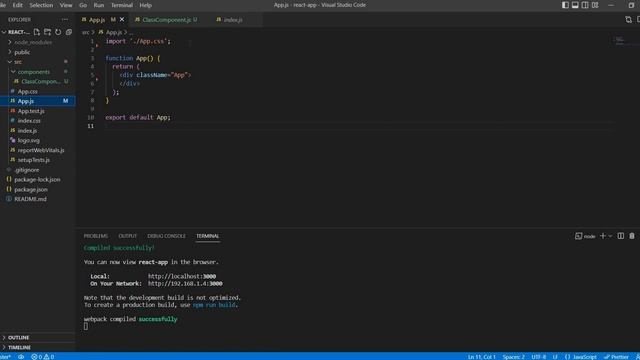Refresh the Explorer file tree
This screenshot has width=640, height=360.
[58, 32]
